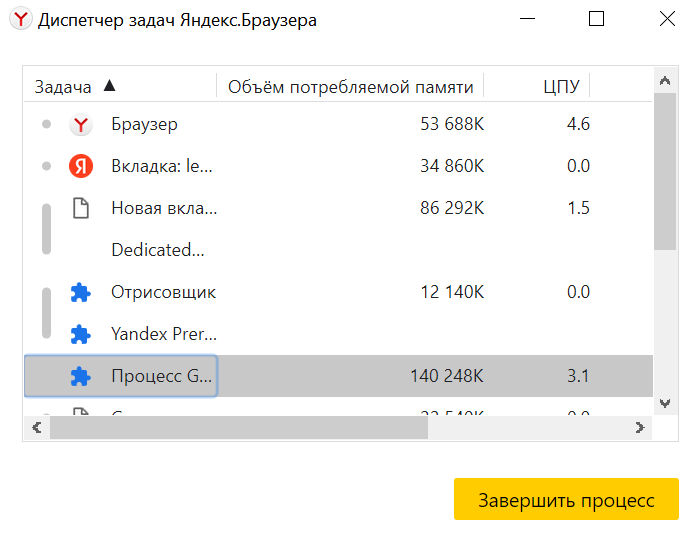Select the Браузер row Y icon
The image size is (691, 537).
(x=81, y=125)
